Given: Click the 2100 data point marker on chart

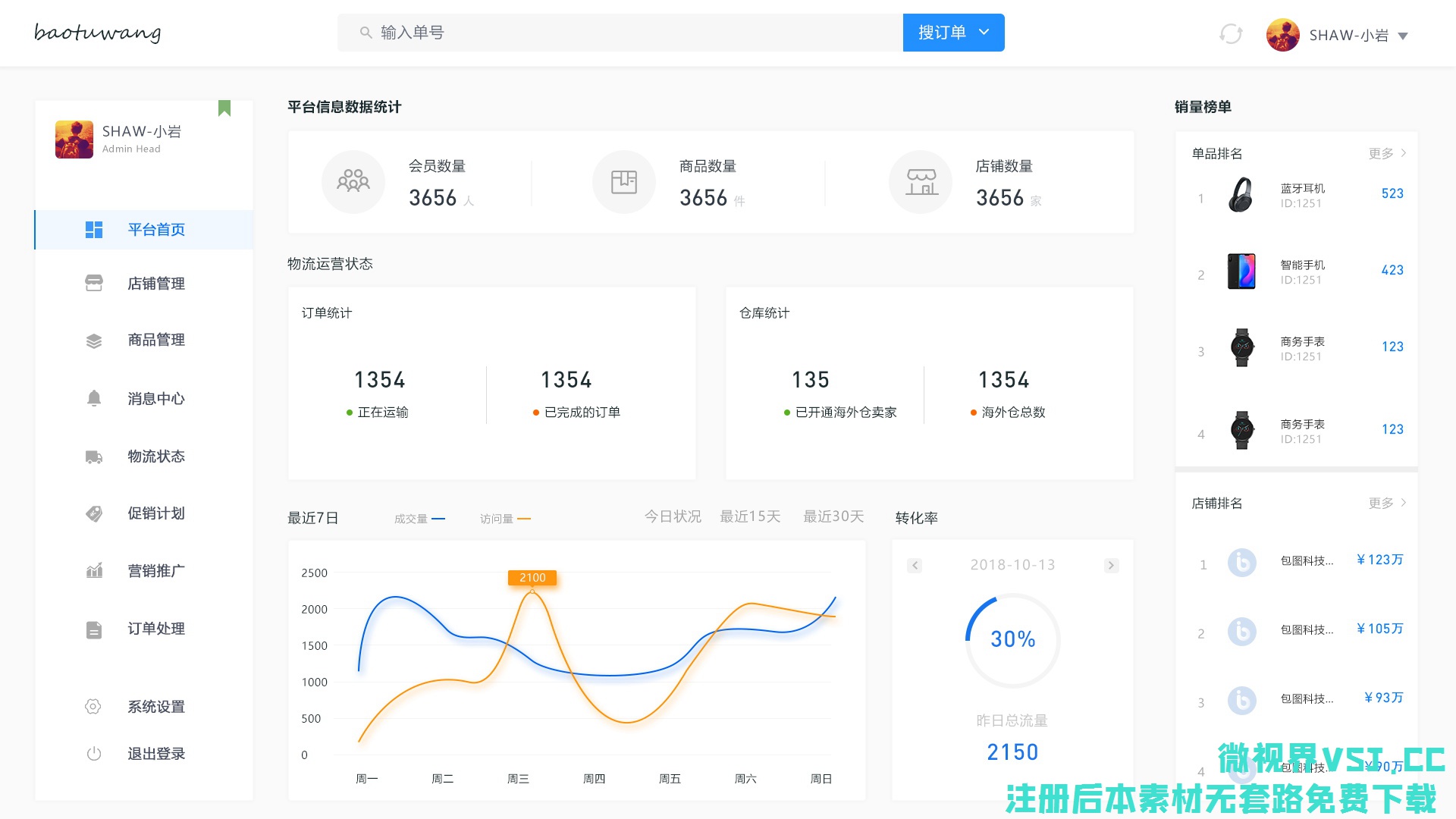Looking at the screenshot, I should 532,591.
